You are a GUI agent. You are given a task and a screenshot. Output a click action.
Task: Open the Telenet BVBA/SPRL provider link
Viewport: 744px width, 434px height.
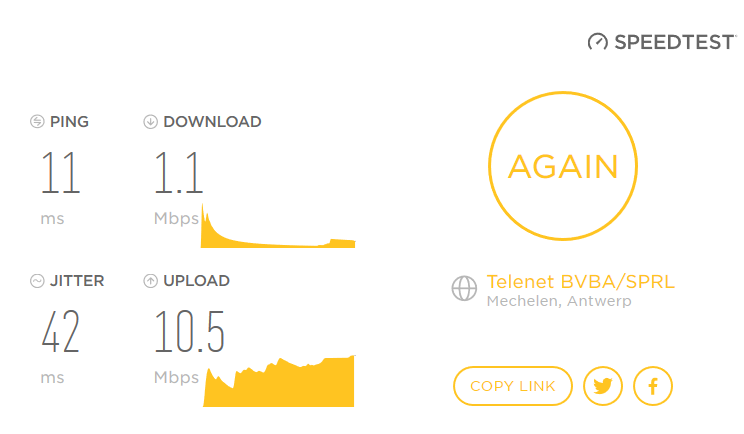click(580, 281)
